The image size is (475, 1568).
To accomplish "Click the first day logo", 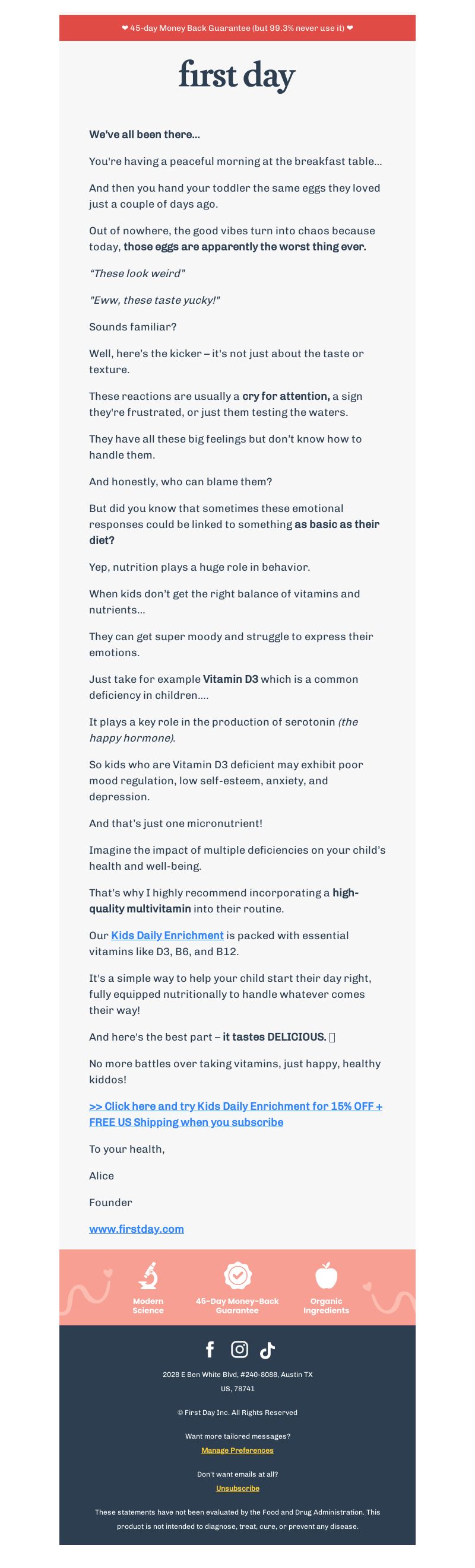I will 237,76.
